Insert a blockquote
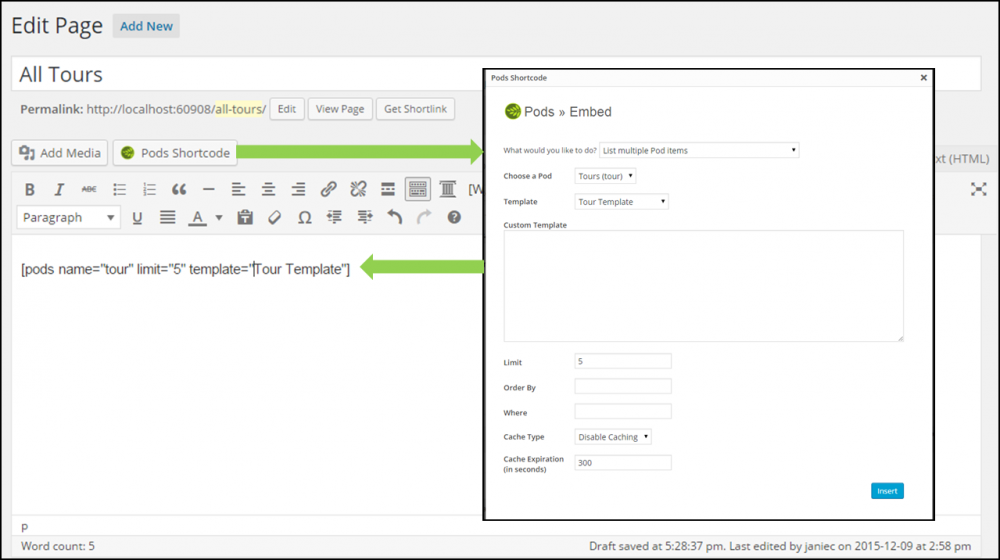 point(179,189)
